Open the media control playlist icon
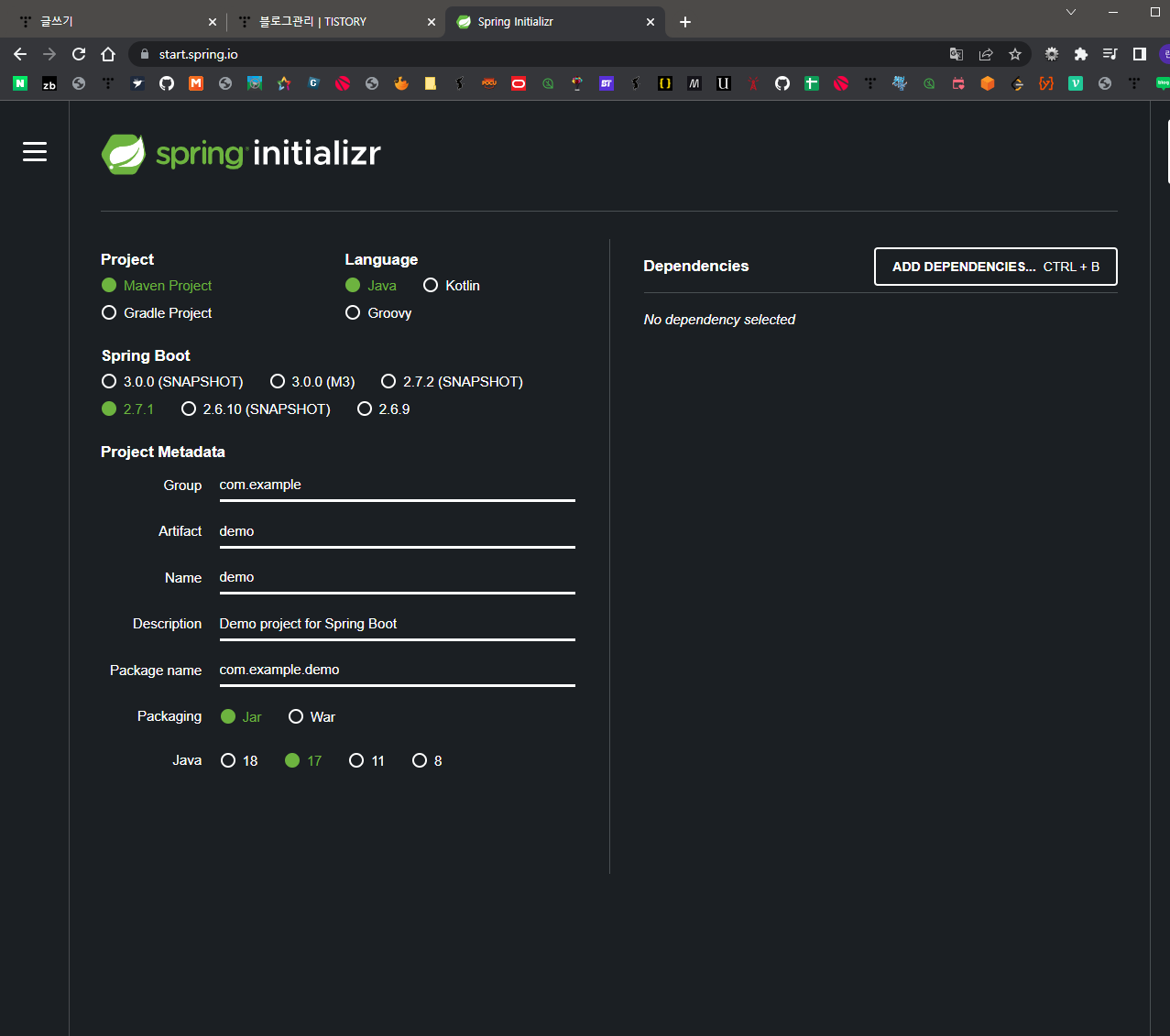The width and height of the screenshot is (1170, 1036). (1110, 54)
